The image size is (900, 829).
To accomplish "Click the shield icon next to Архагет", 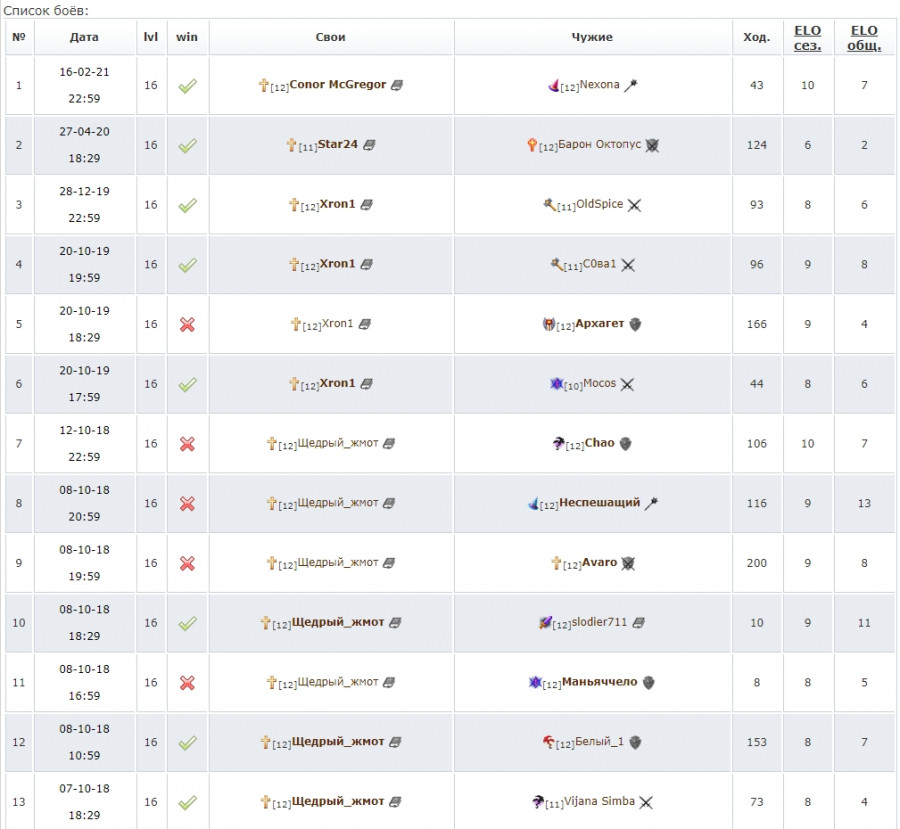I will tap(635, 324).
